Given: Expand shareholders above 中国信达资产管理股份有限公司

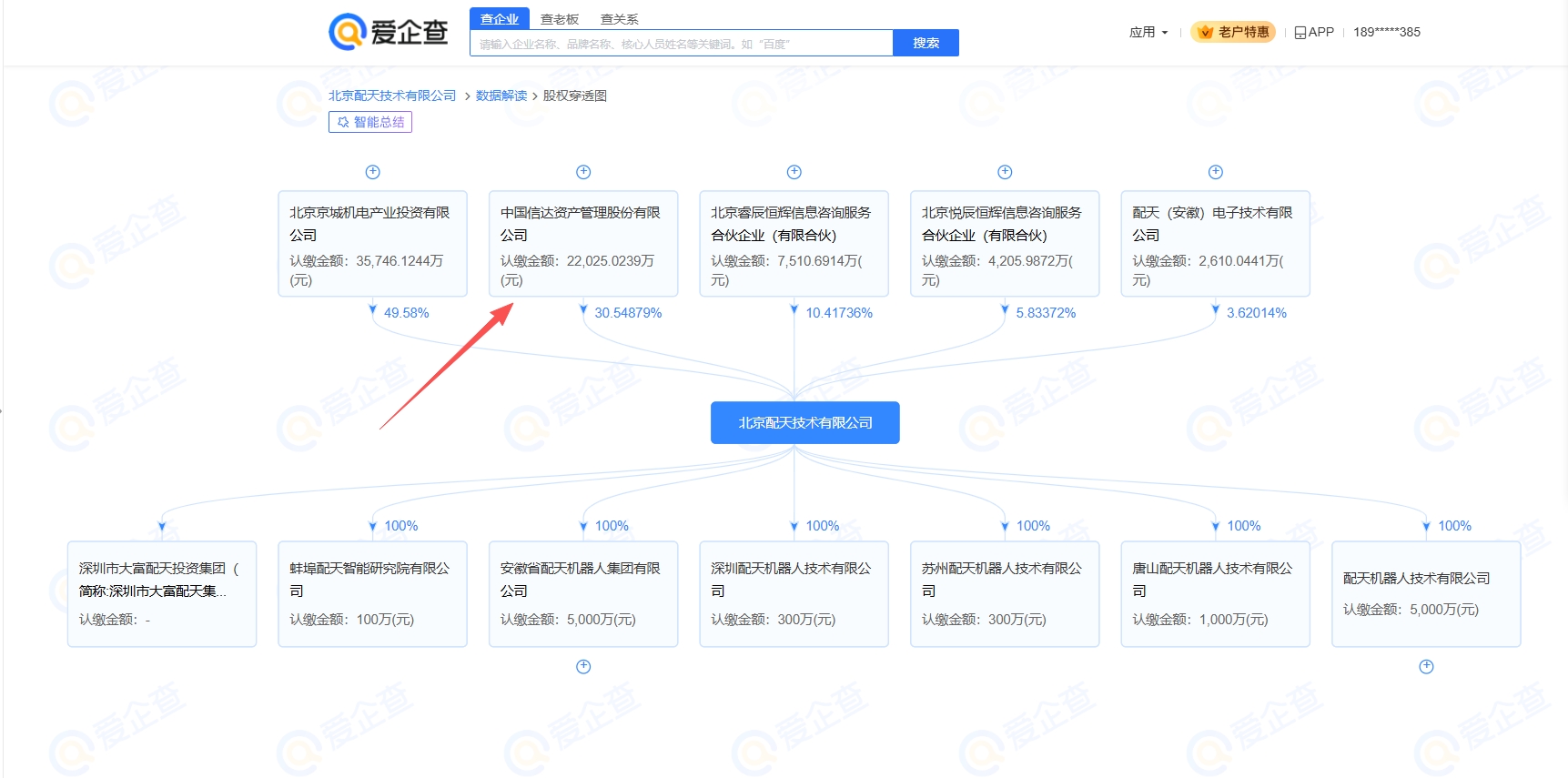Looking at the screenshot, I should tap(583, 172).
